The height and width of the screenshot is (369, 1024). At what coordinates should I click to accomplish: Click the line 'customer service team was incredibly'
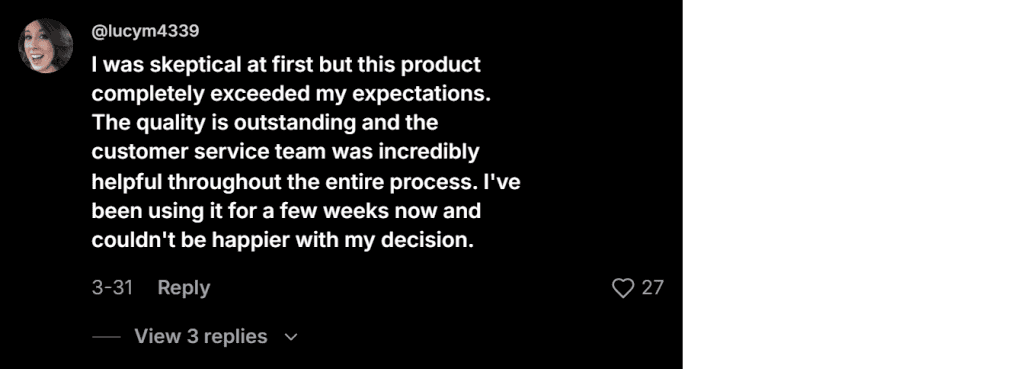(285, 152)
